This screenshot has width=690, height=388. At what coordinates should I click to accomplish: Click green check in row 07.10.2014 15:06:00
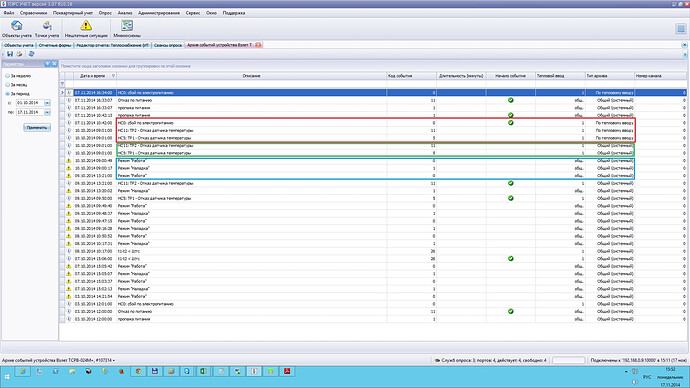point(510,259)
